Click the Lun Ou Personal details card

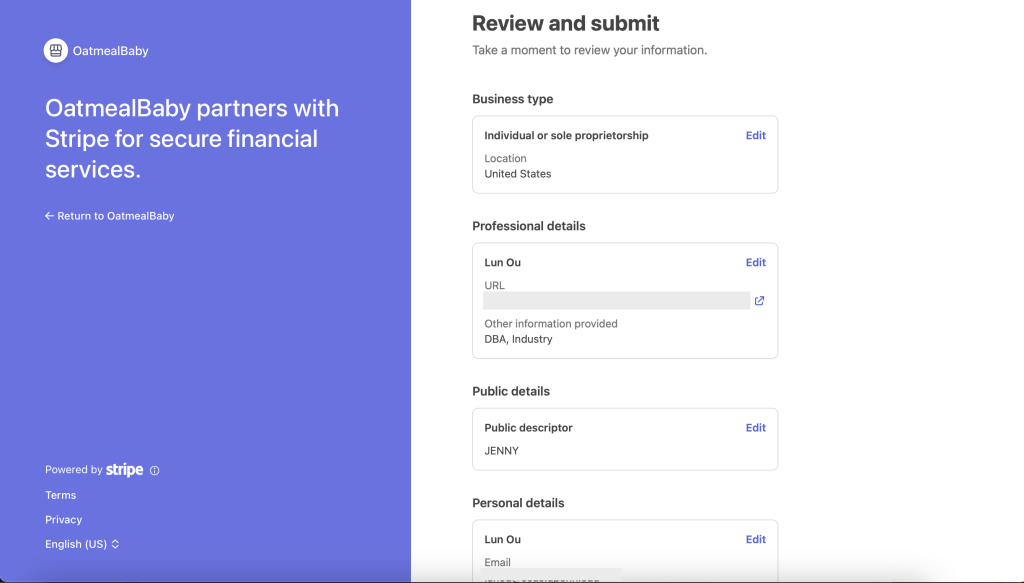pyautogui.click(x=625, y=551)
